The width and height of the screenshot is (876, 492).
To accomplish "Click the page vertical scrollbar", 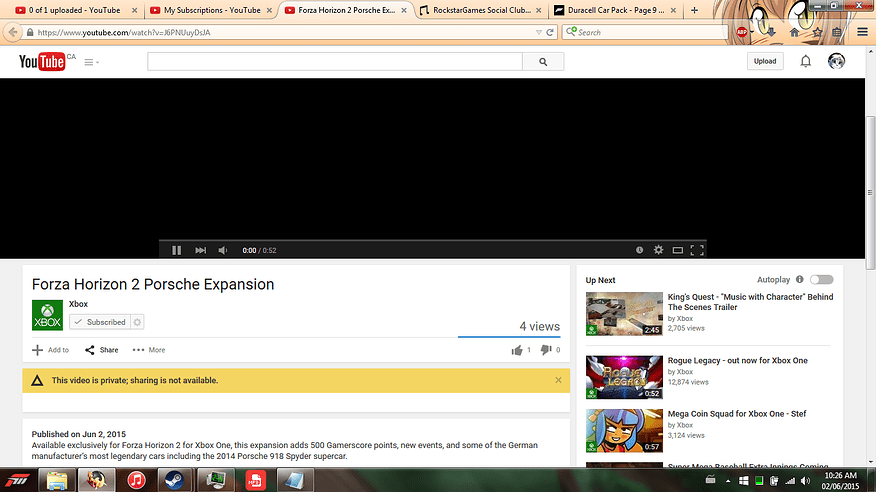I will point(870,193).
